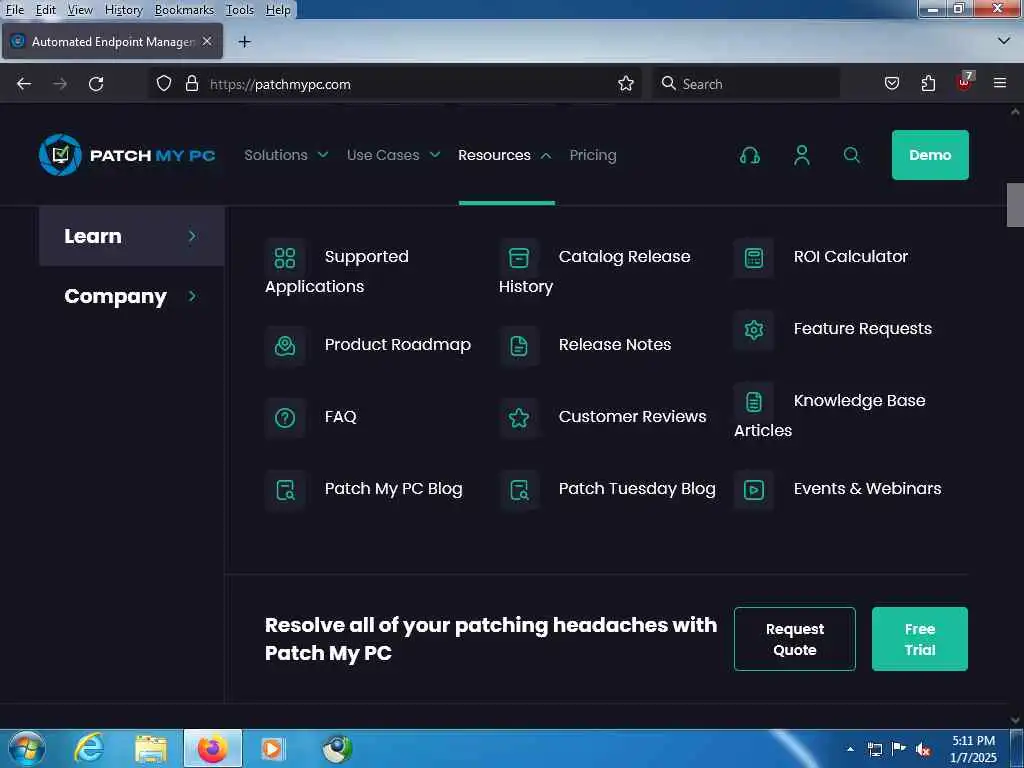Image resolution: width=1024 pixels, height=768 pixels.
Task: Click the FAQ question mark icon
Action: tap(285, 417)
